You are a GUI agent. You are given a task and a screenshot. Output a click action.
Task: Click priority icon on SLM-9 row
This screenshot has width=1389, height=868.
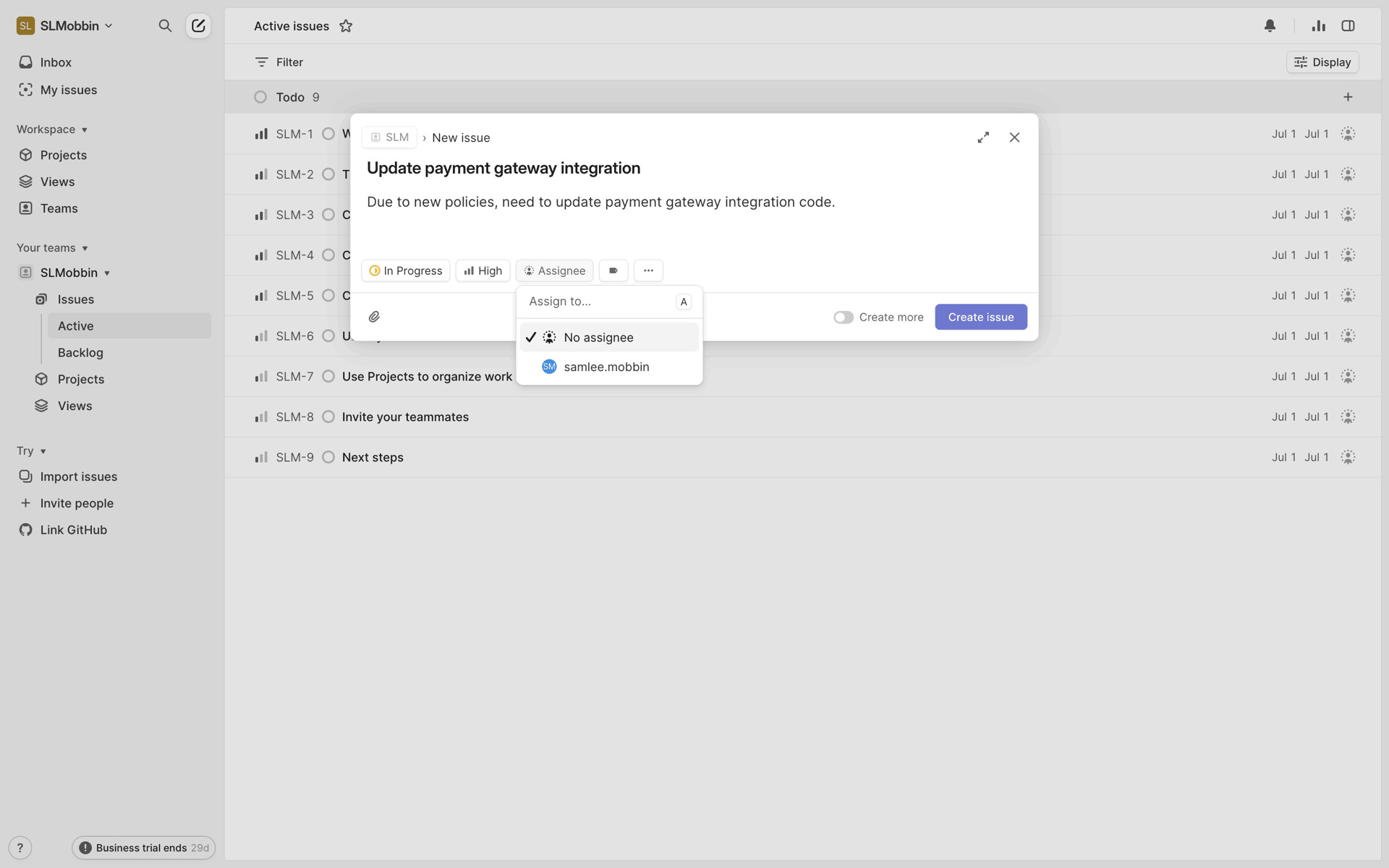pyautogui.click(x=261, y=457)
